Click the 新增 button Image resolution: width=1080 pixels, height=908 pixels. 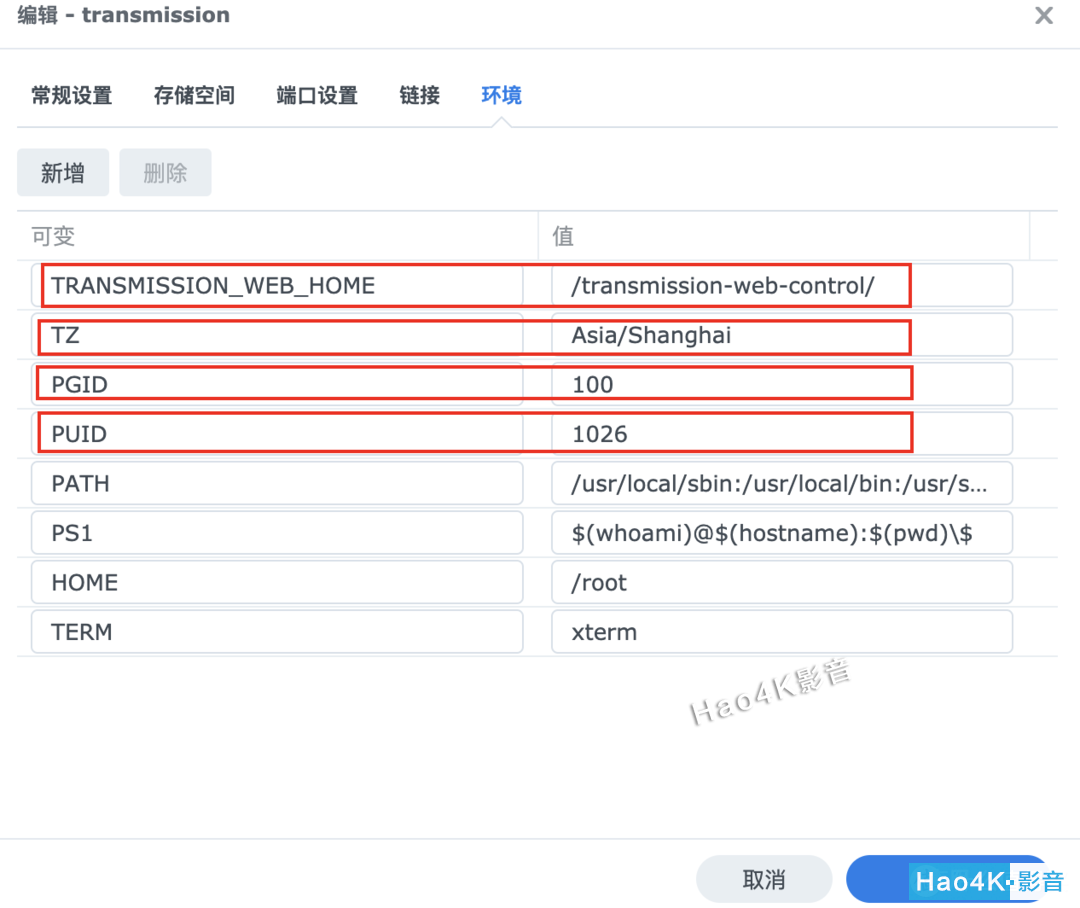[63, 172]
